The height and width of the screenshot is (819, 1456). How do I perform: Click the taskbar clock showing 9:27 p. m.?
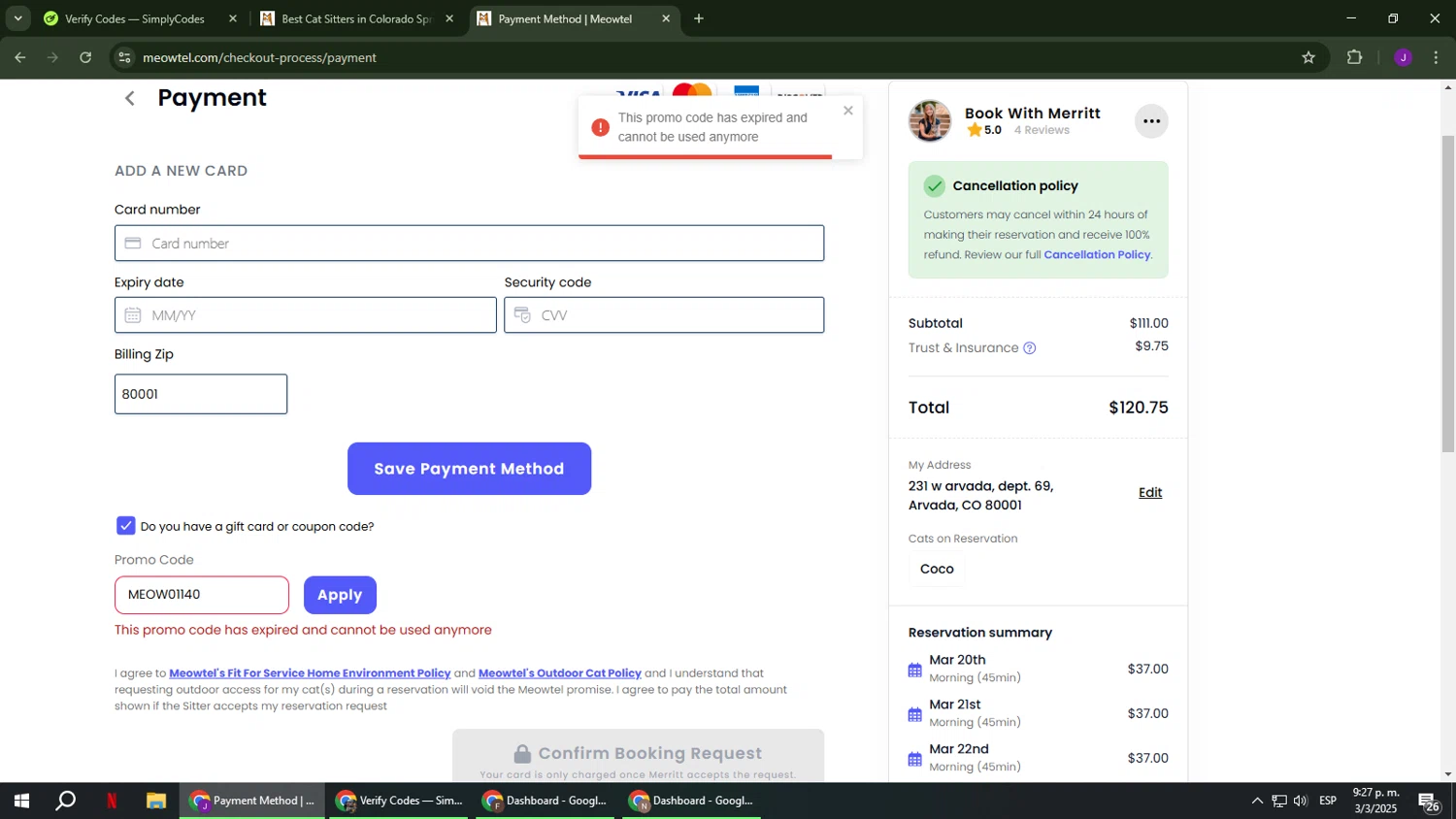pyautogui.click(x=1375, y=802)
